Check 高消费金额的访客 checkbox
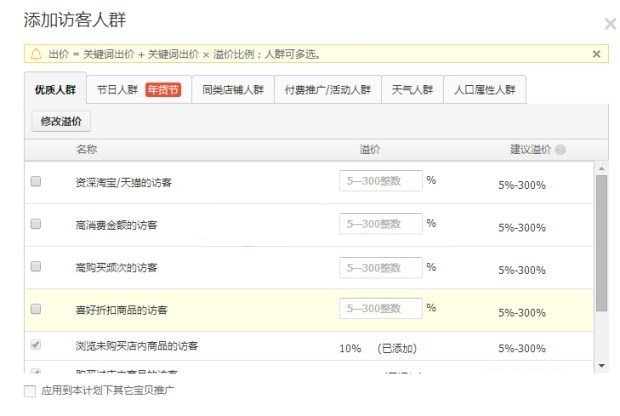 (x=36, y=224)
